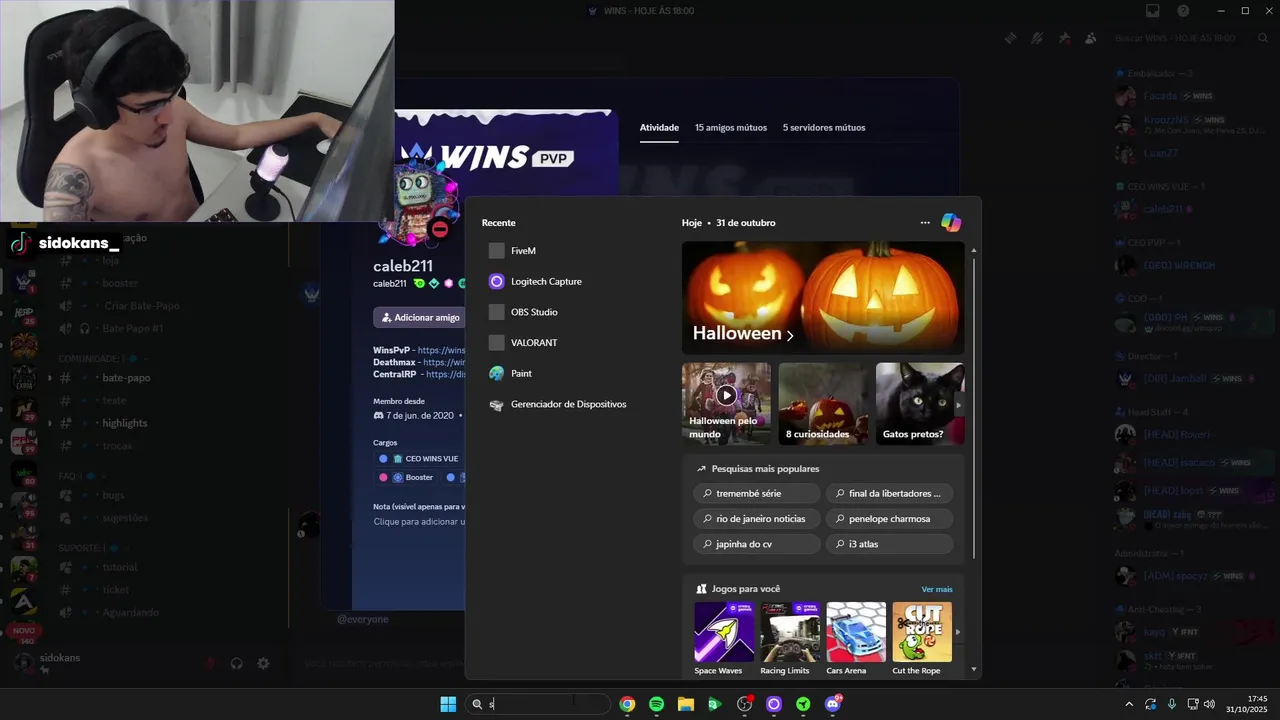Open OBS Studio from the taskbar
Viewport: 1280px width, 720px height.
click(x=744, y=704)
